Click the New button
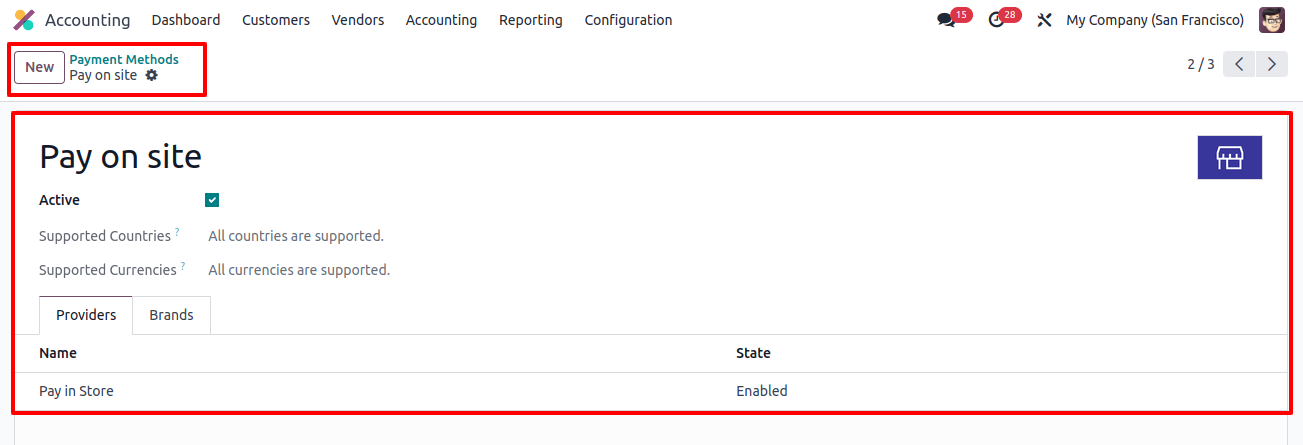This screenshot has height=445, width=1303. 40,67
